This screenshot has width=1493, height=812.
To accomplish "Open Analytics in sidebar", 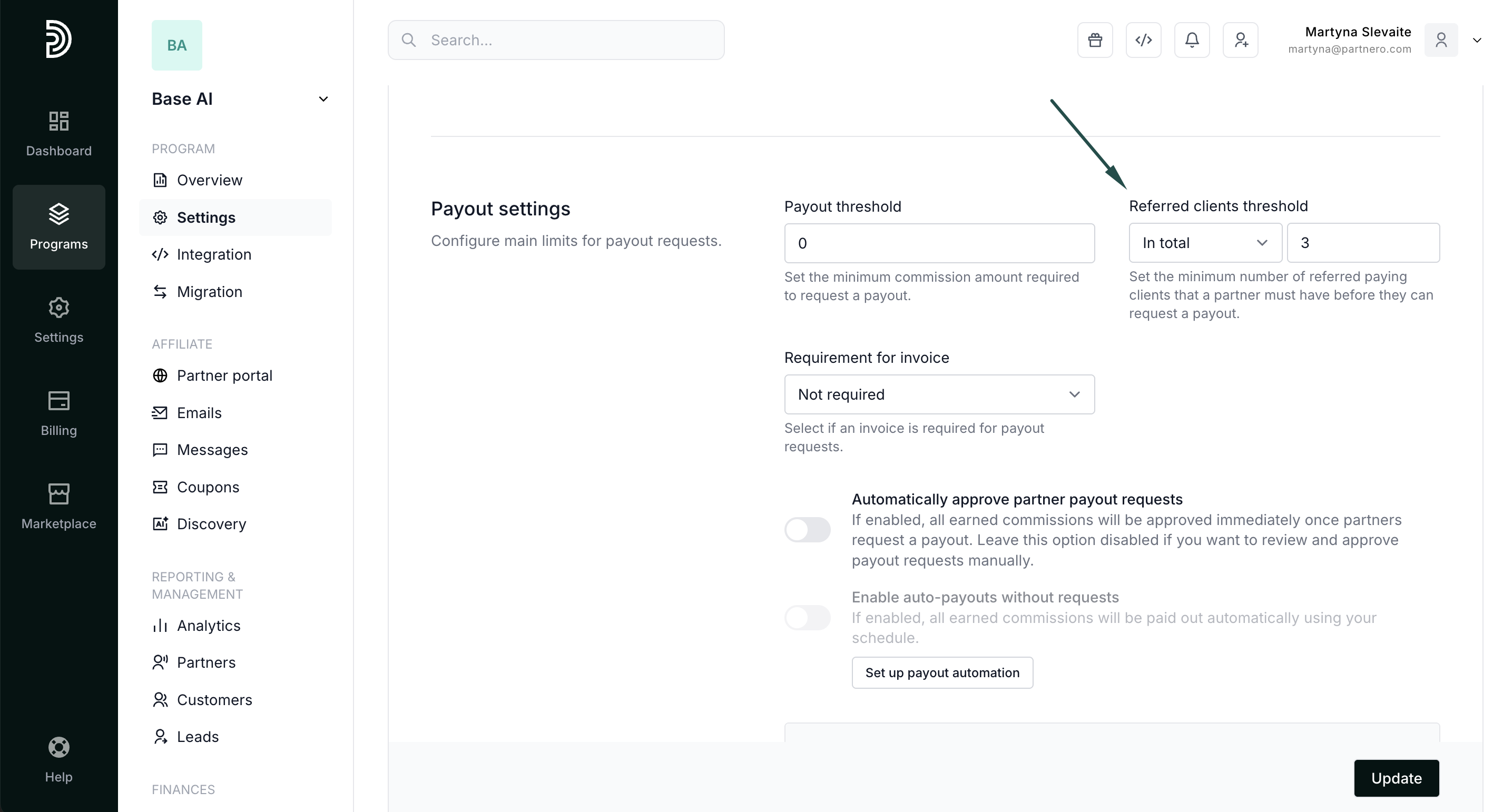I will coord(208,626).
